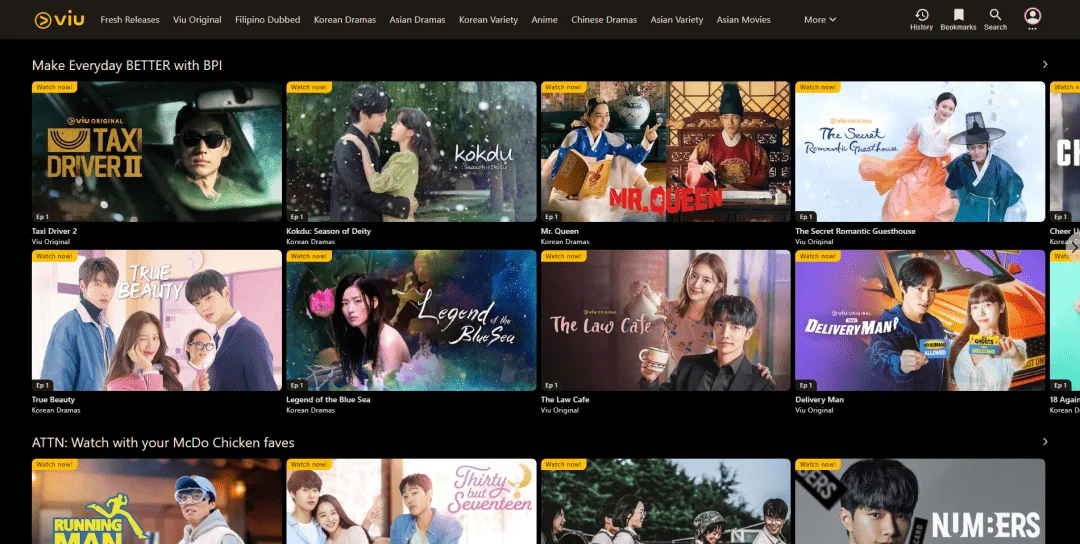The image size is (1080, 544).
Task: Click Legend of the Blue Sea title text
Action: [x=329, y=399]
